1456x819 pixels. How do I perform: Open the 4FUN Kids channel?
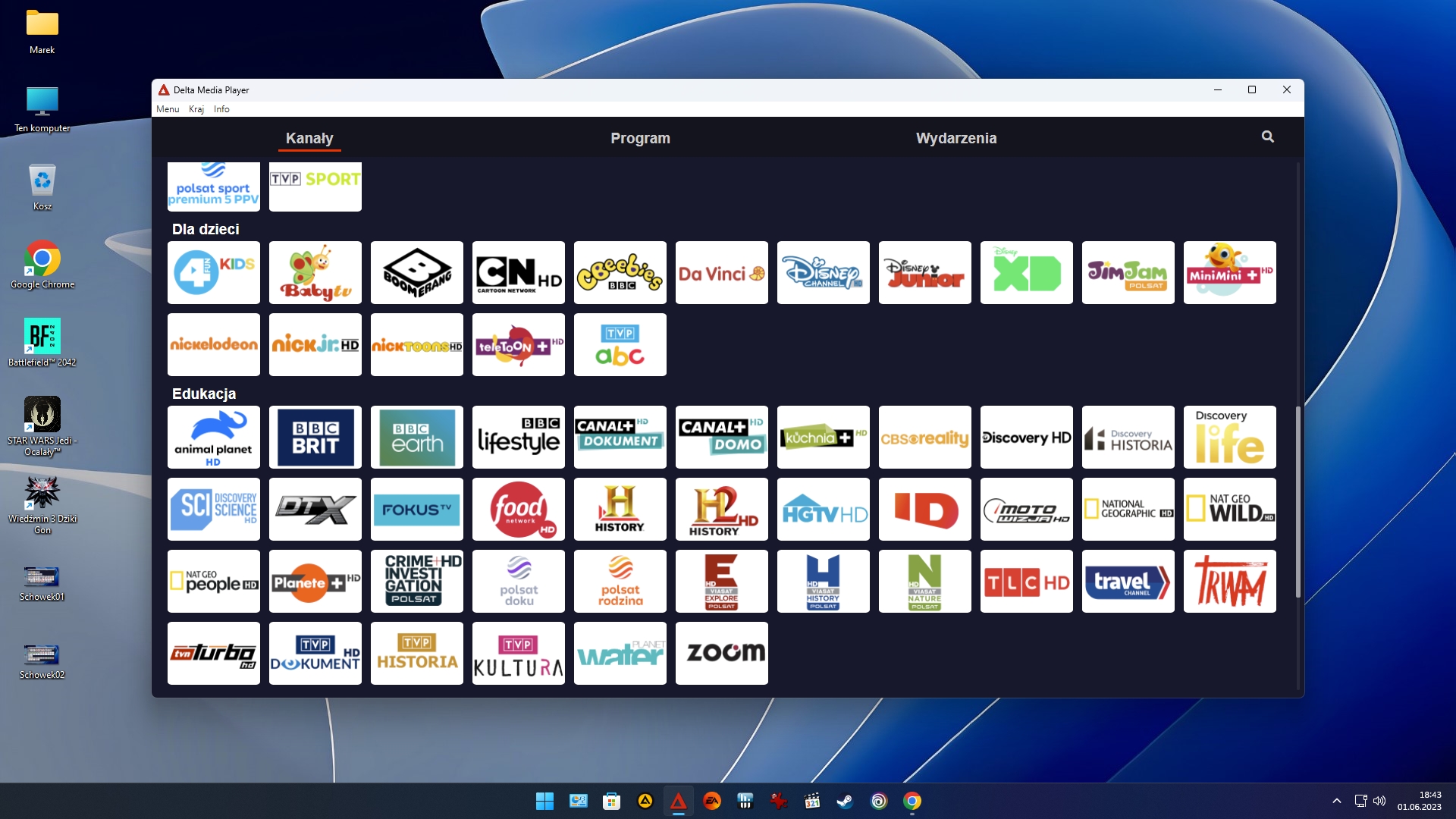214,273
